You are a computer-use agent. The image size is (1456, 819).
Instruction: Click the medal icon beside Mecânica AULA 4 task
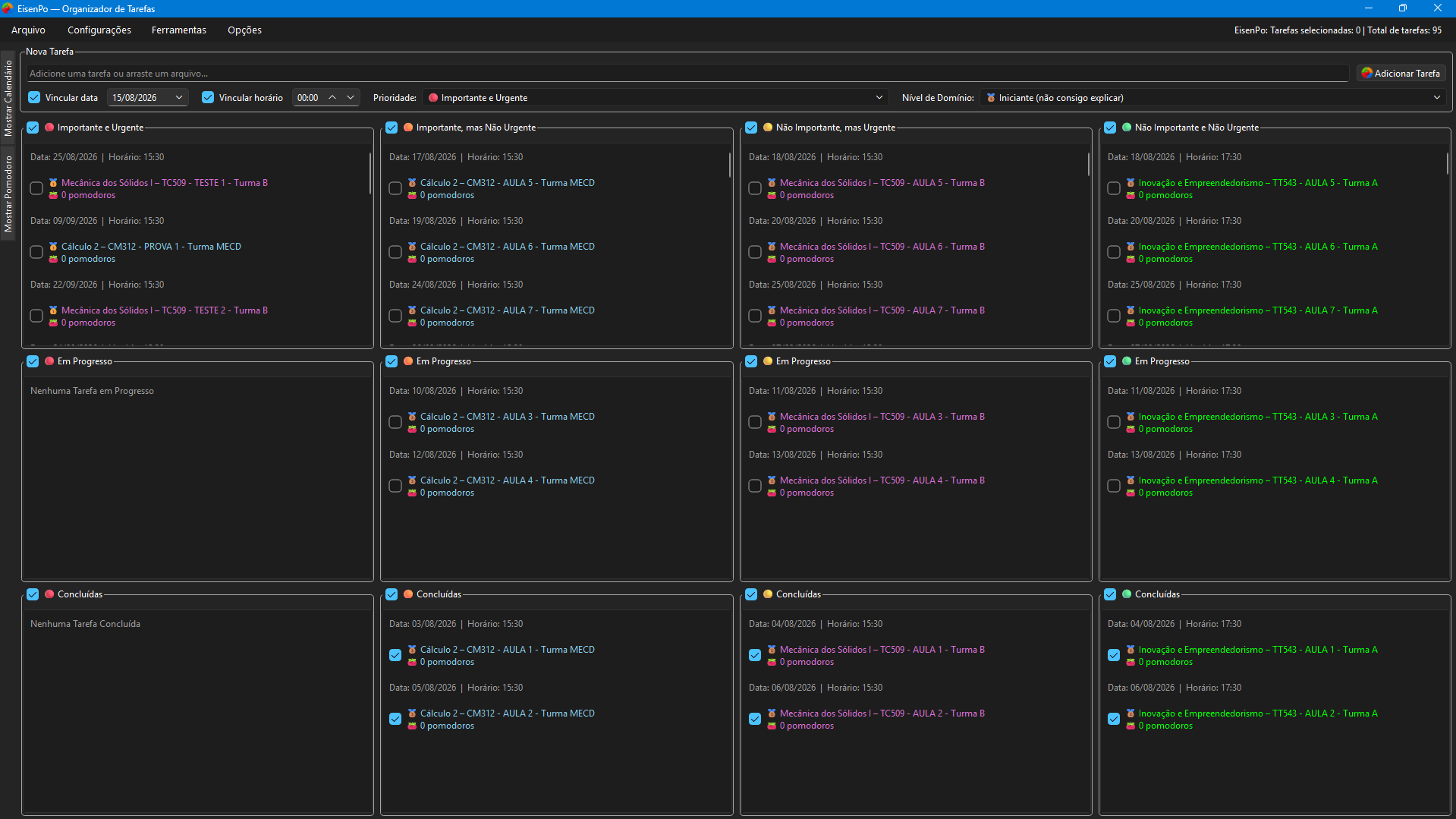(x=772, y=480)
